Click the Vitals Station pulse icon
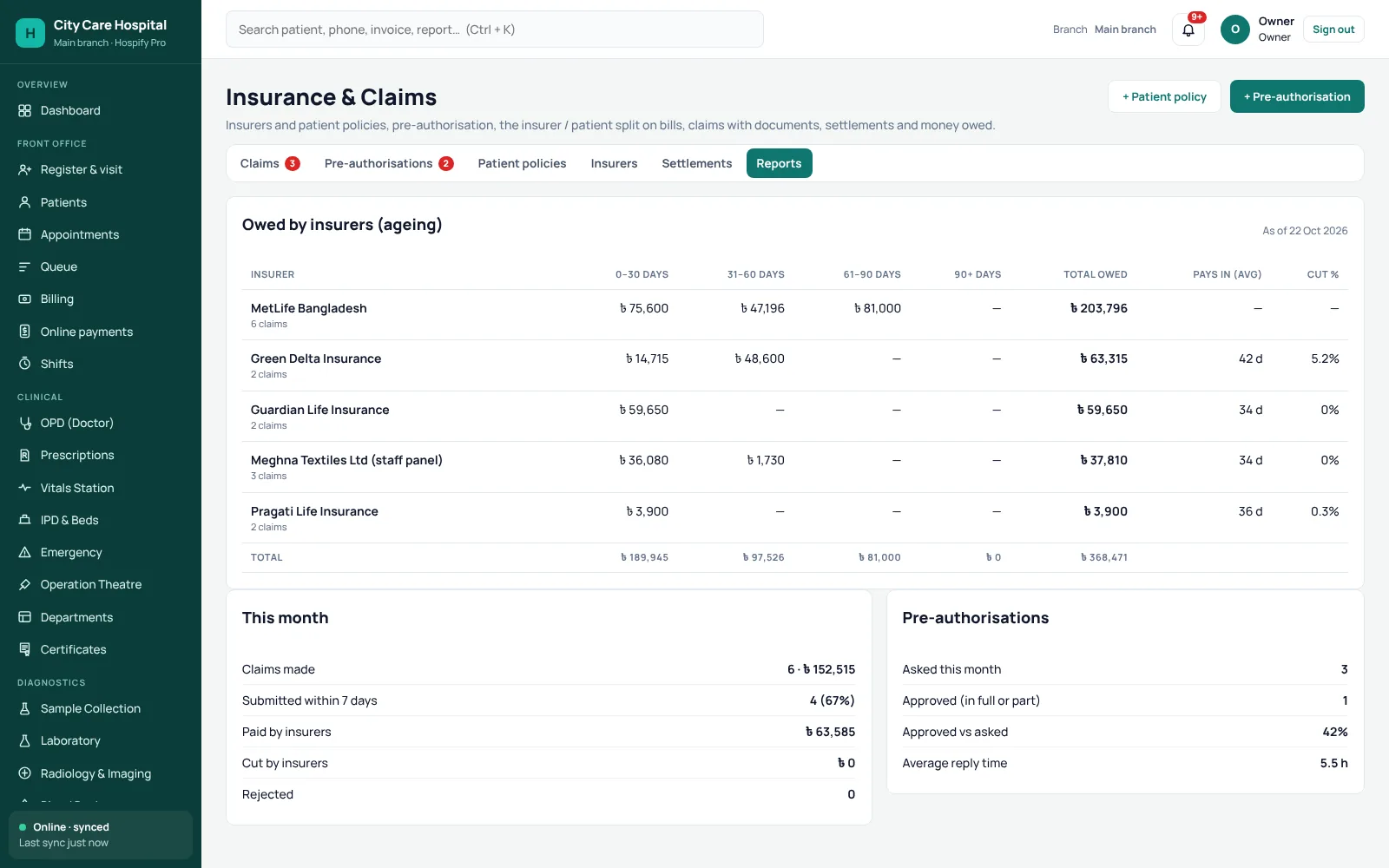This screenshot has height=868, width=1389. click(x=24, y=488)
